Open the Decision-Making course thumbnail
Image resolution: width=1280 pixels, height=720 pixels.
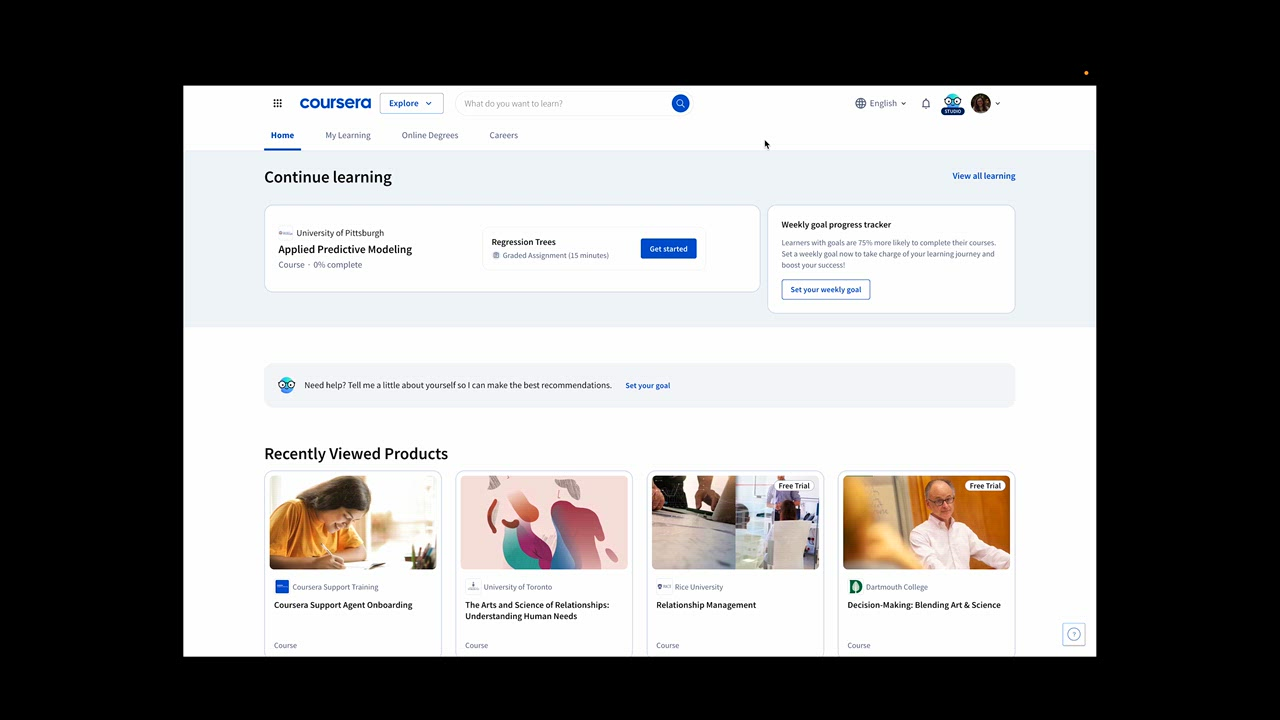[926, 522]
